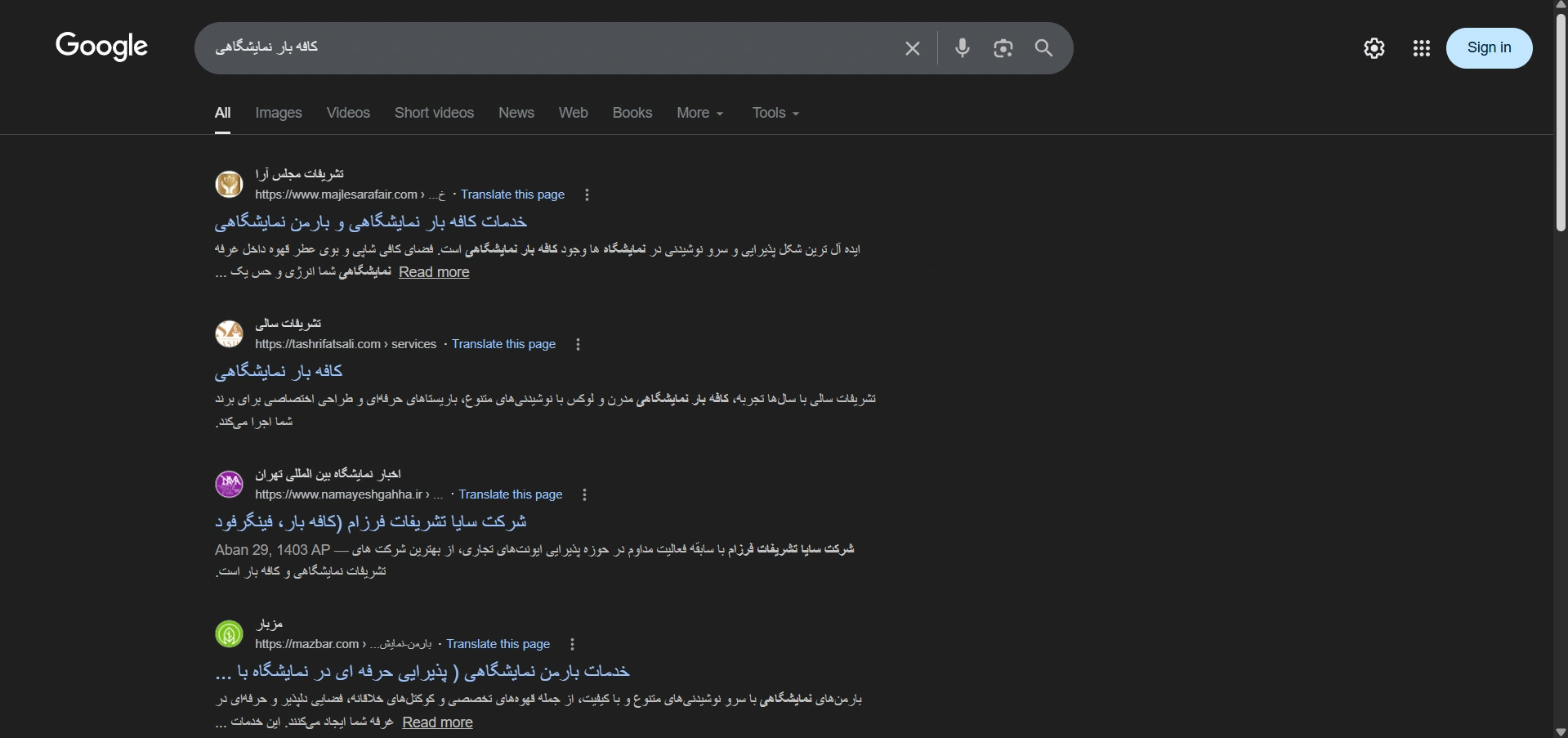
Task: Click the mazbar.com site favicon
Action: click(x=229, y=633)
